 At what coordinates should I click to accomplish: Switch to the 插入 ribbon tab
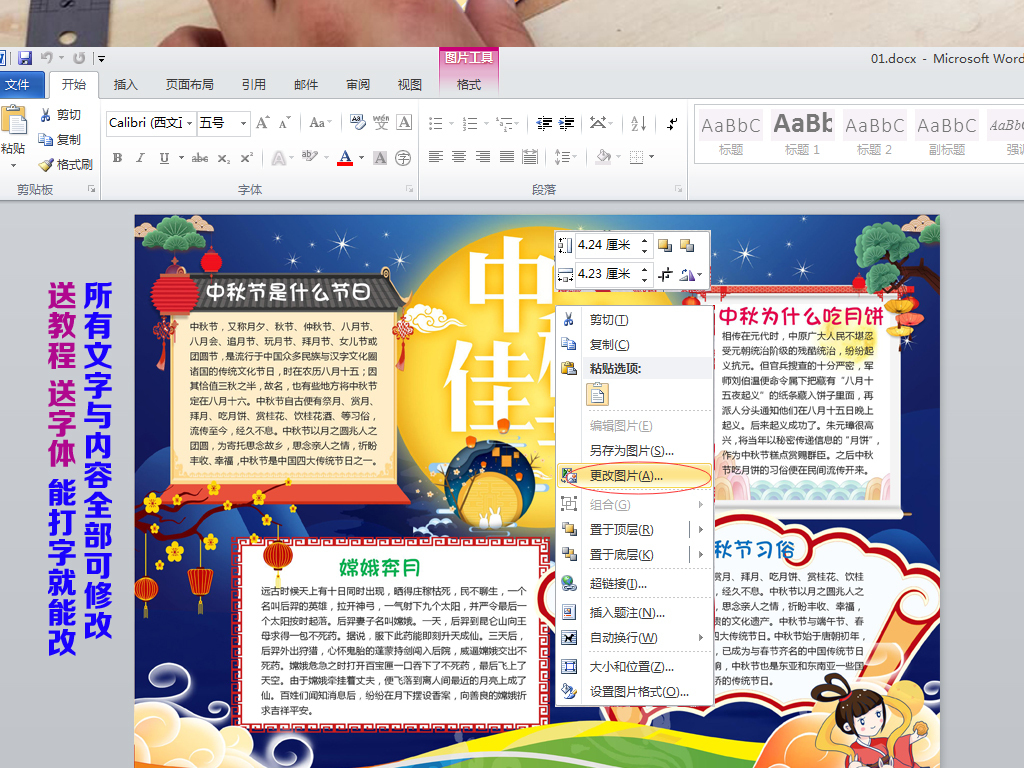pos(124,85)
